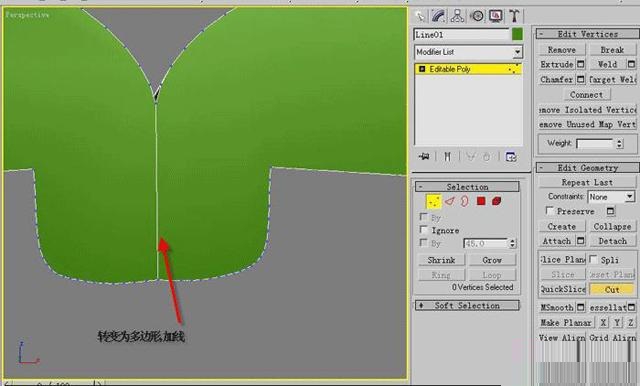This screenshot has height=386, width=640.
Task: Select Border sub-object level icon
Action: point(465,201)
